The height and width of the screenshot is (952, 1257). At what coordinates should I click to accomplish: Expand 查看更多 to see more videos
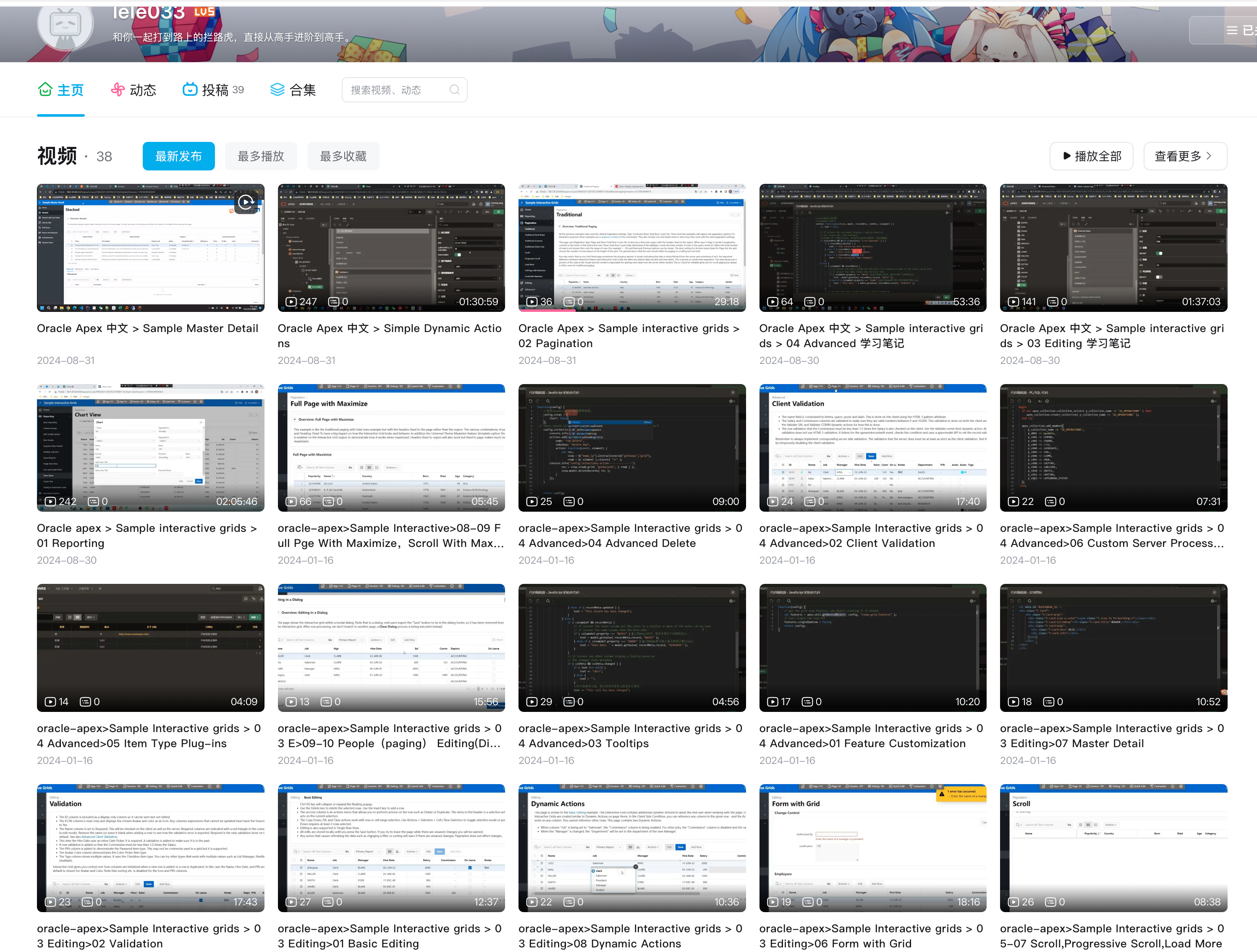click(1184, 156)
